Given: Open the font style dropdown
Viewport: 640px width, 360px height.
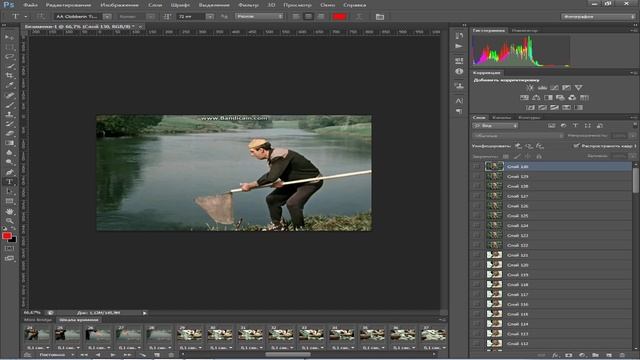Looking at the screenshot, I should (x=151, y=17).
